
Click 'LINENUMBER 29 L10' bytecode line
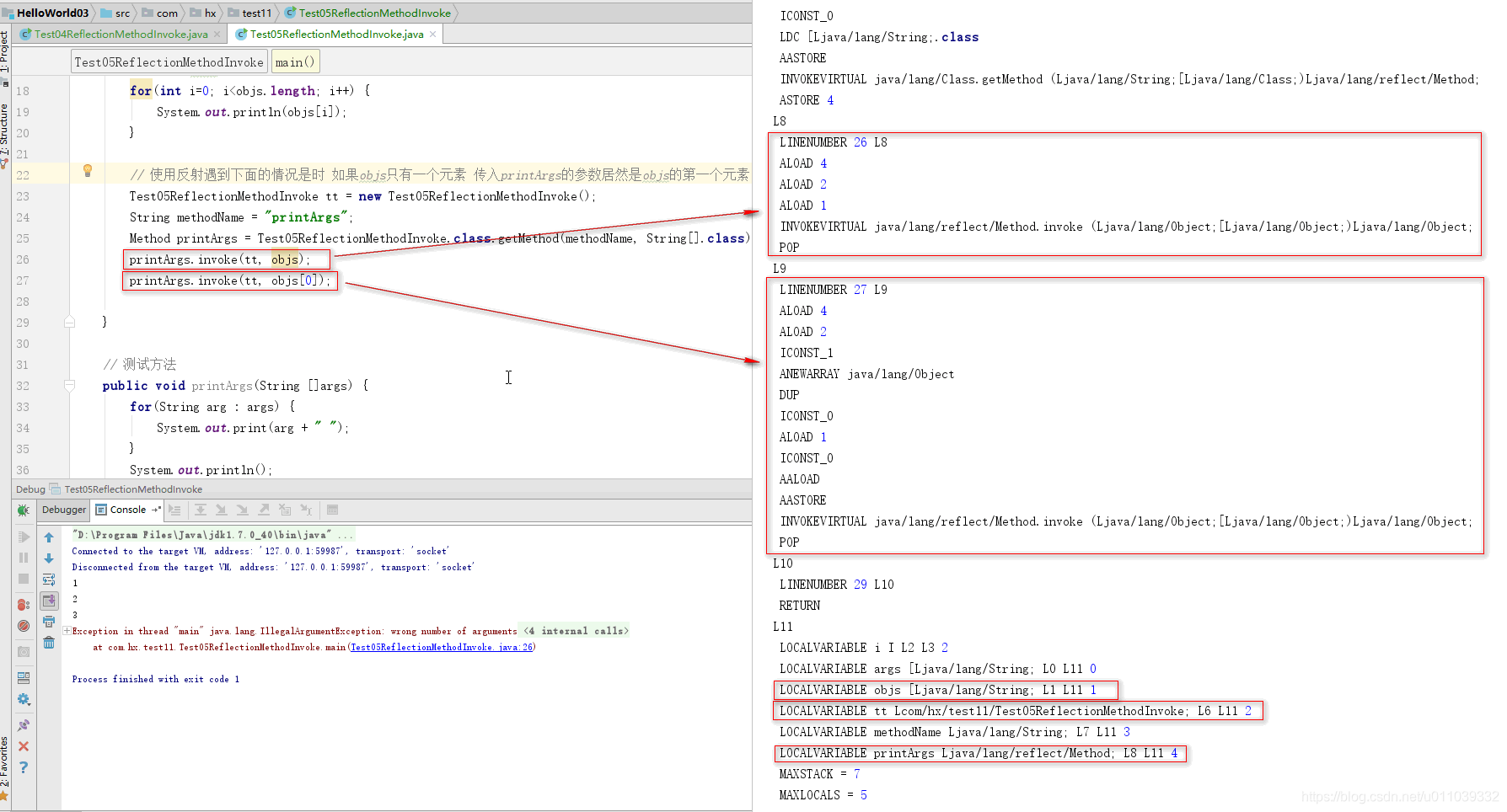click(x=836, y=585)
